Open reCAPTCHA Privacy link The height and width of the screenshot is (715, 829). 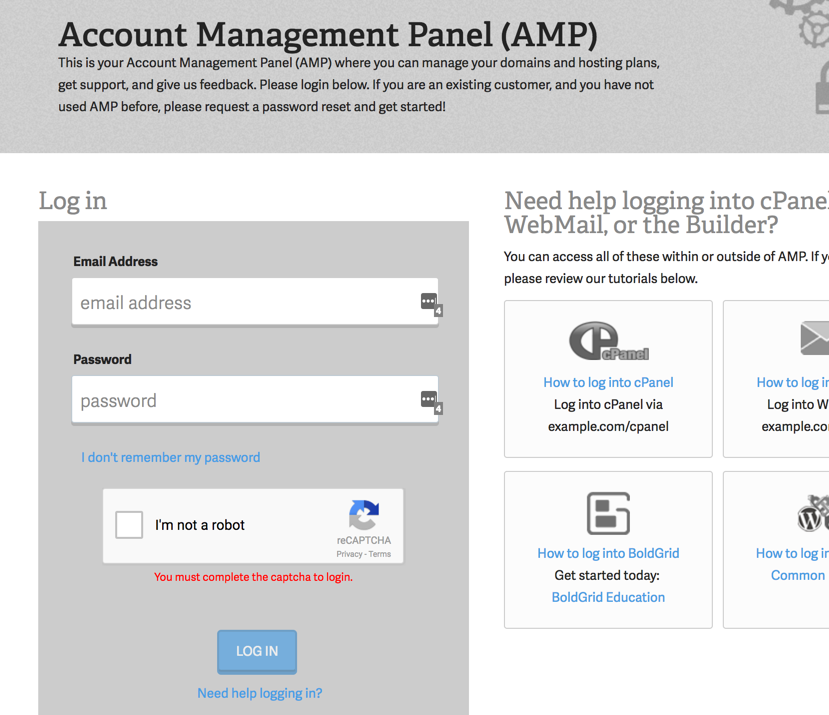349,554
